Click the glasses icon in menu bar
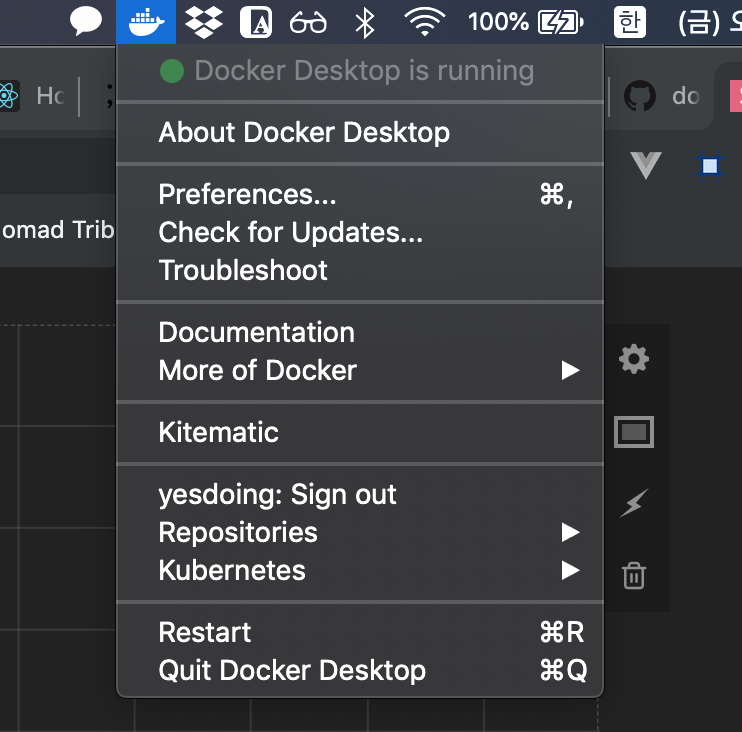Viewport: 742px width, 732px height. pyautogui.click(x=308, y=20)
